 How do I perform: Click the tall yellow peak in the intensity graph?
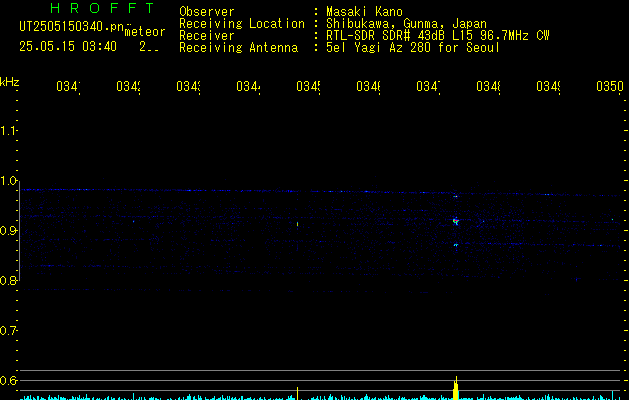tap(456, 388)
